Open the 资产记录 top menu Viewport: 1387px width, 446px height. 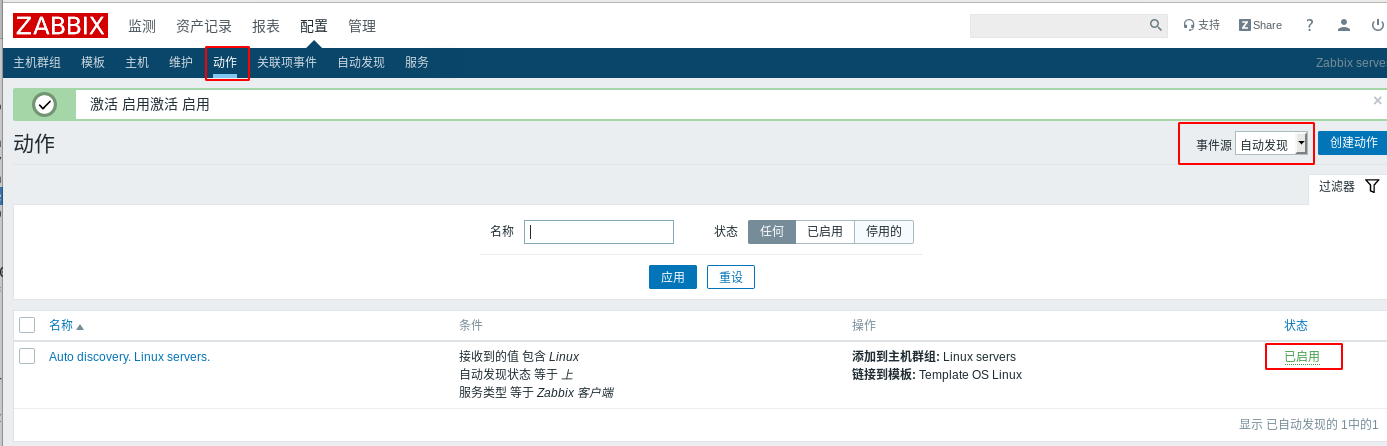click(204, 26)
